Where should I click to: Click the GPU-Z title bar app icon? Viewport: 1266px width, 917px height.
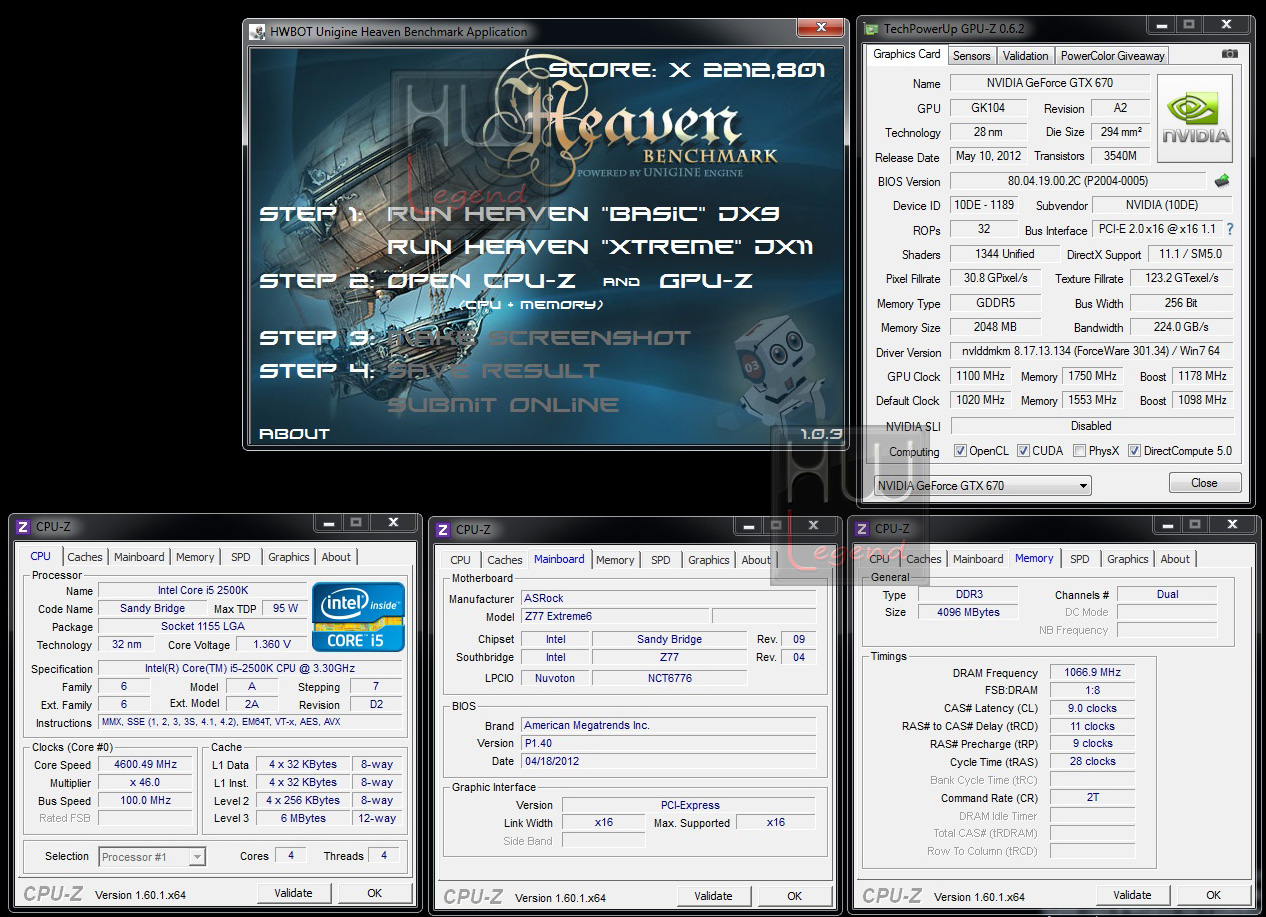pyautogui.click(x=871, y=30)
